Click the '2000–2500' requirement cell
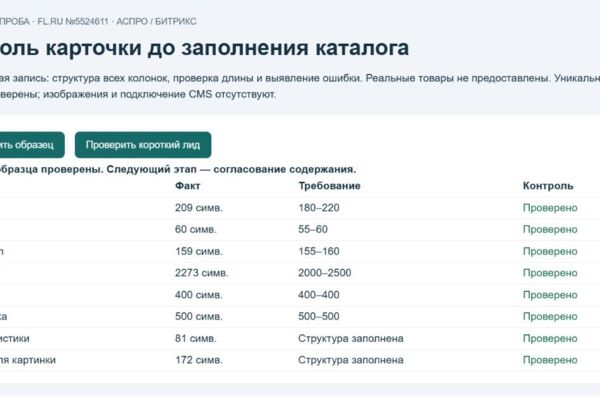 coord(324,273)
